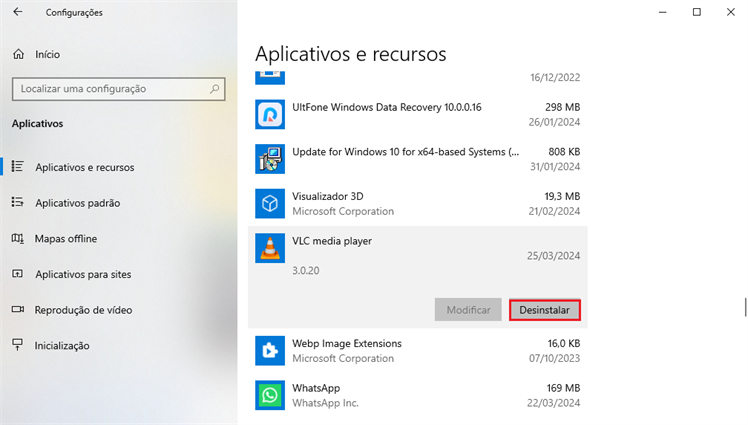Open Mapas offline menu item

66,238
